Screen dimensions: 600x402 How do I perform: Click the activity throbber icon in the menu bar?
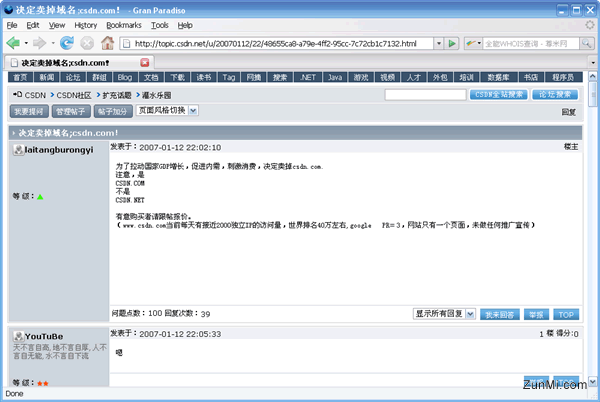pyautogui.click(x=590, y=25)
